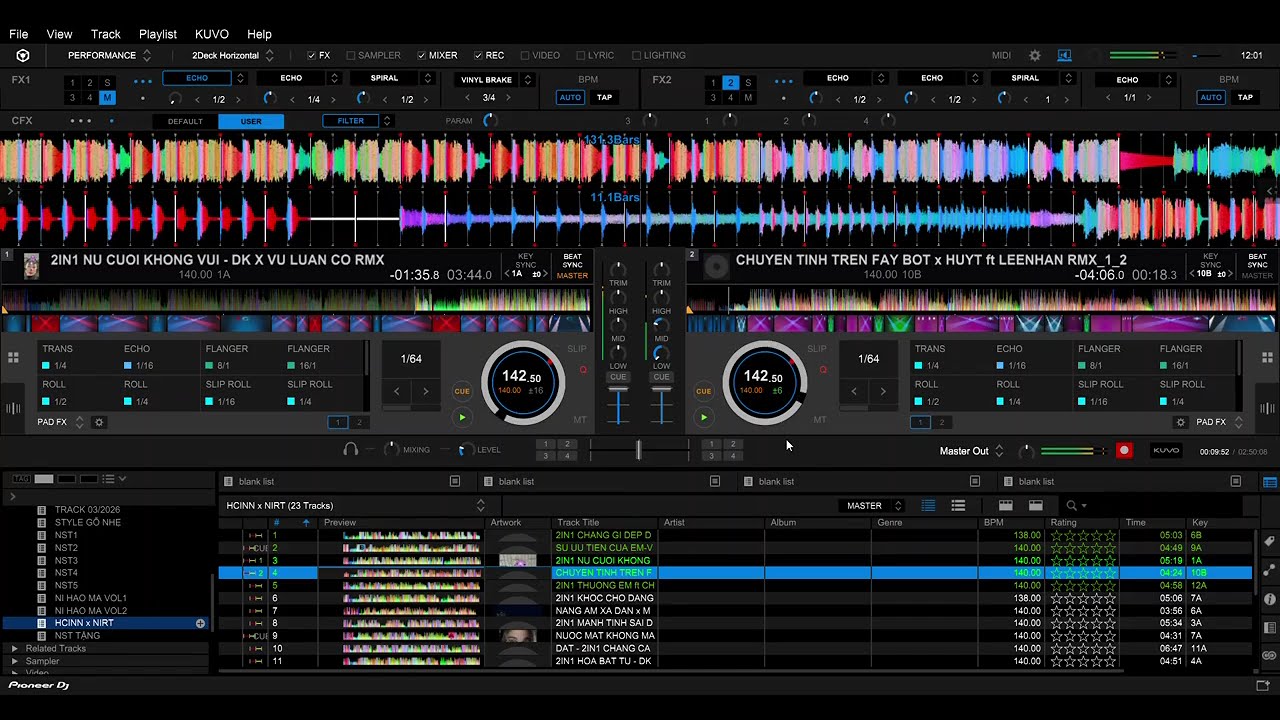Toggle quantize Q on right deck
The image size is (1280, 720).
coord(823,370)
